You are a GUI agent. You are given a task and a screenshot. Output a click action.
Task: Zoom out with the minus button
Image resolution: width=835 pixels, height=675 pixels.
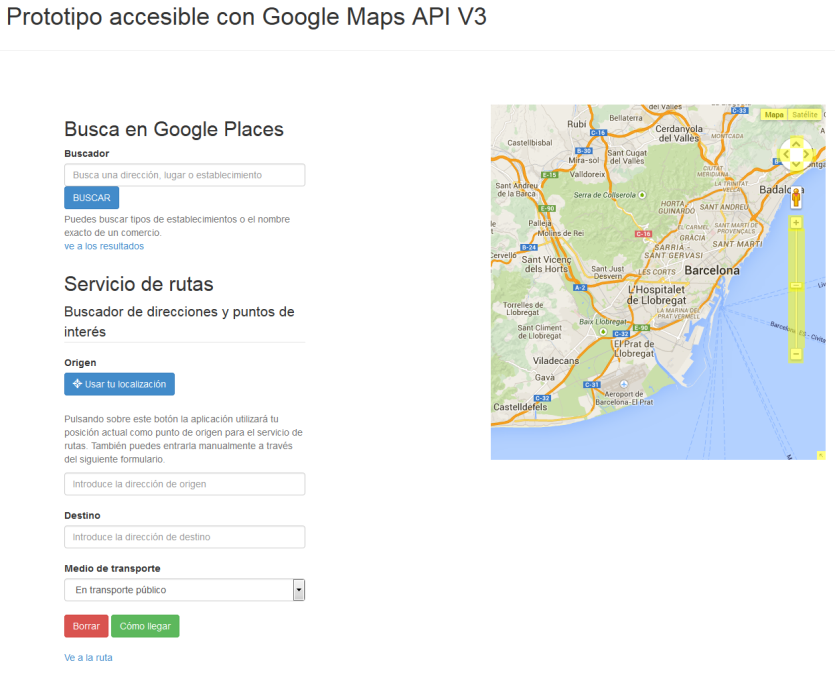[796, 354]
